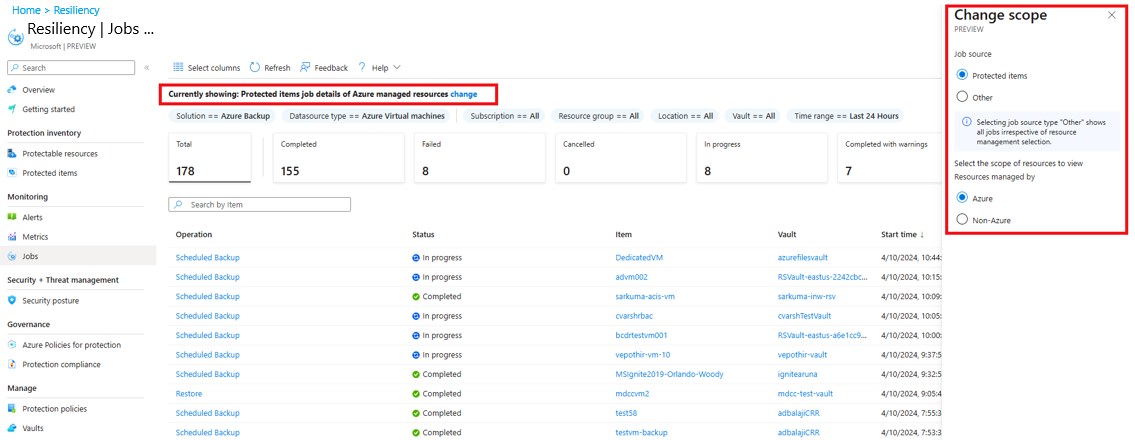1135x440 pixels.
Task: Click the Select columns toolbar button
Action: coord(206,67)
